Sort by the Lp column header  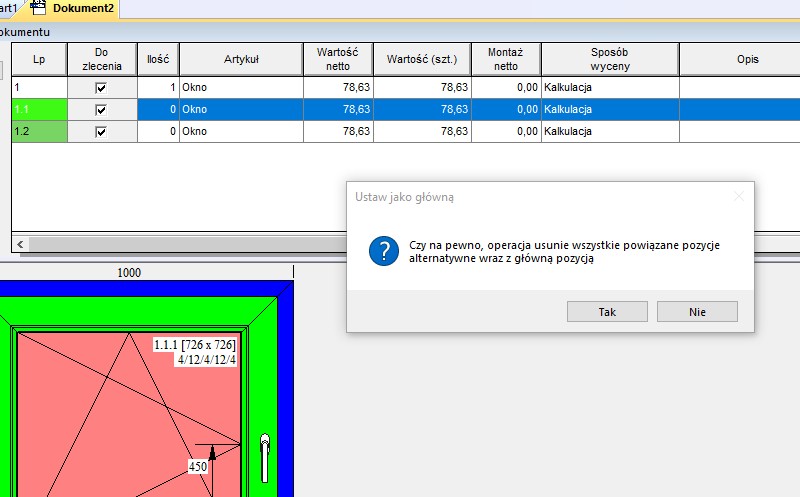click(39, 59)
